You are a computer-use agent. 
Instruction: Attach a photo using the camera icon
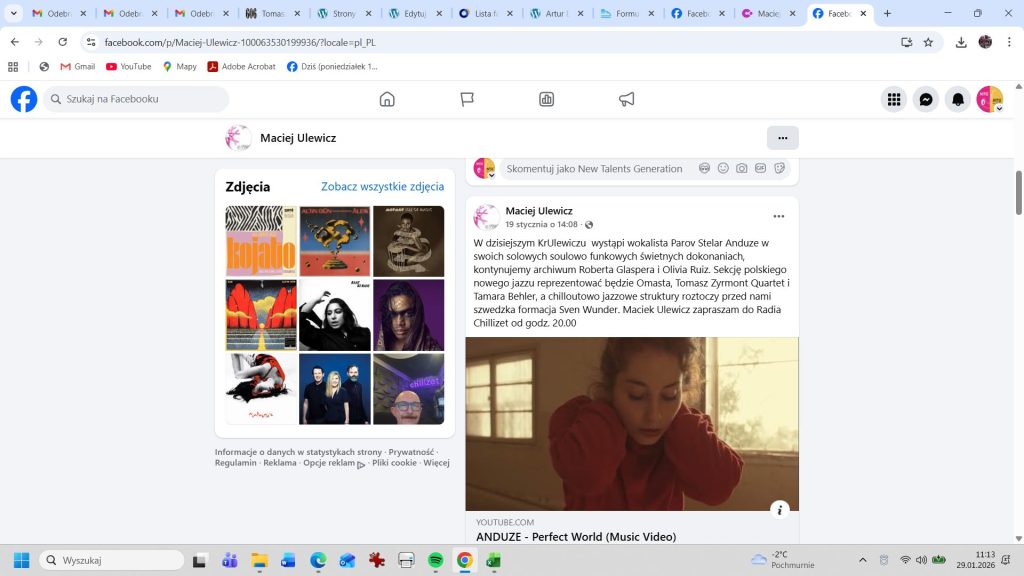tap(742, 168)
